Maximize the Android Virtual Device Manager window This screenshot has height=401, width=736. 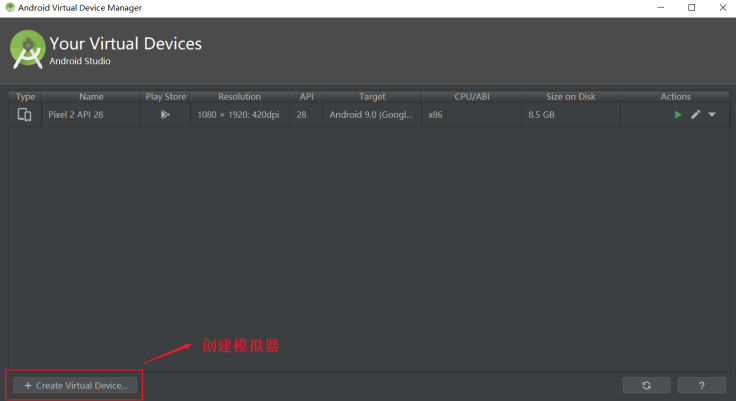pos(691,8)
